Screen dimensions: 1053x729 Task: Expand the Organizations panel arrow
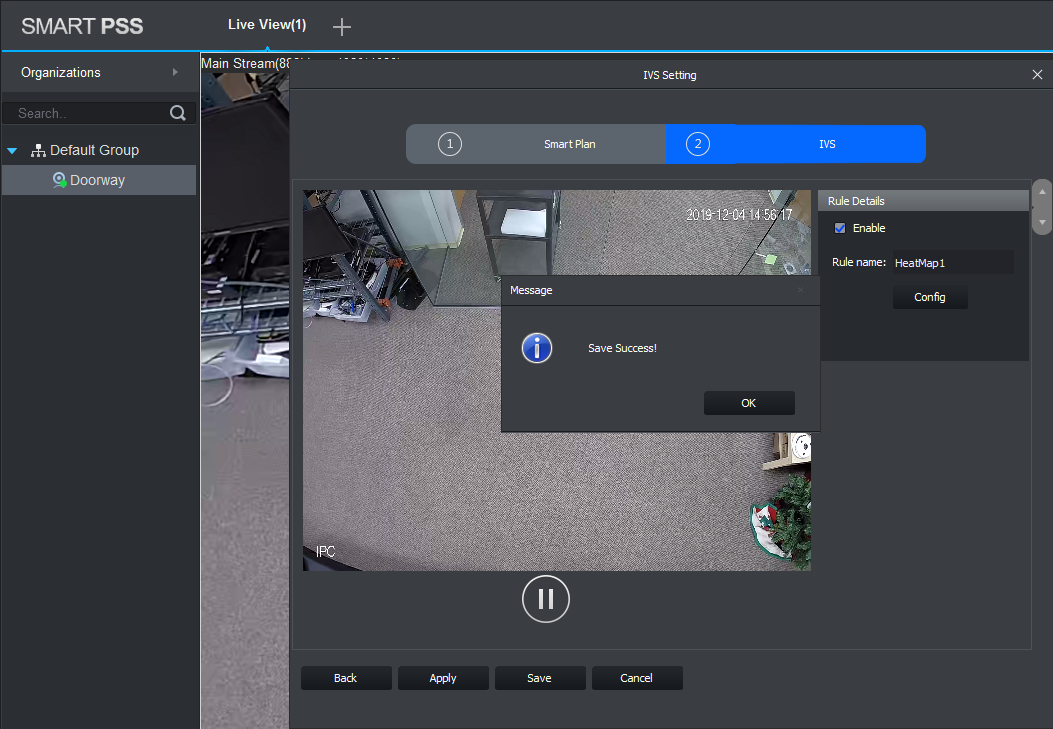coord(175,72)
